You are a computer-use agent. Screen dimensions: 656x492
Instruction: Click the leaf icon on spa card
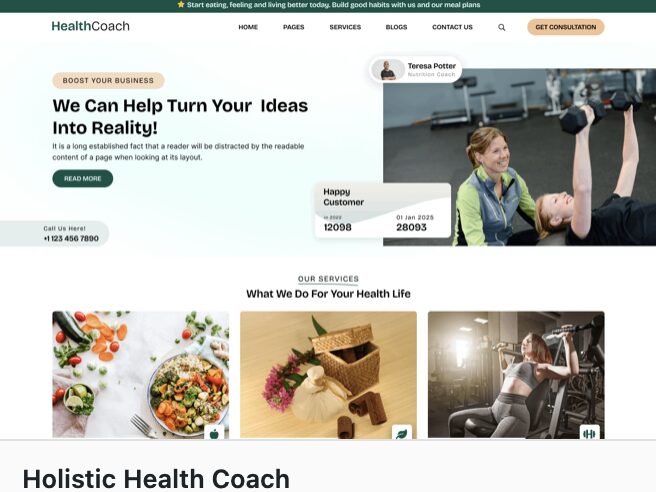point(402,433)
